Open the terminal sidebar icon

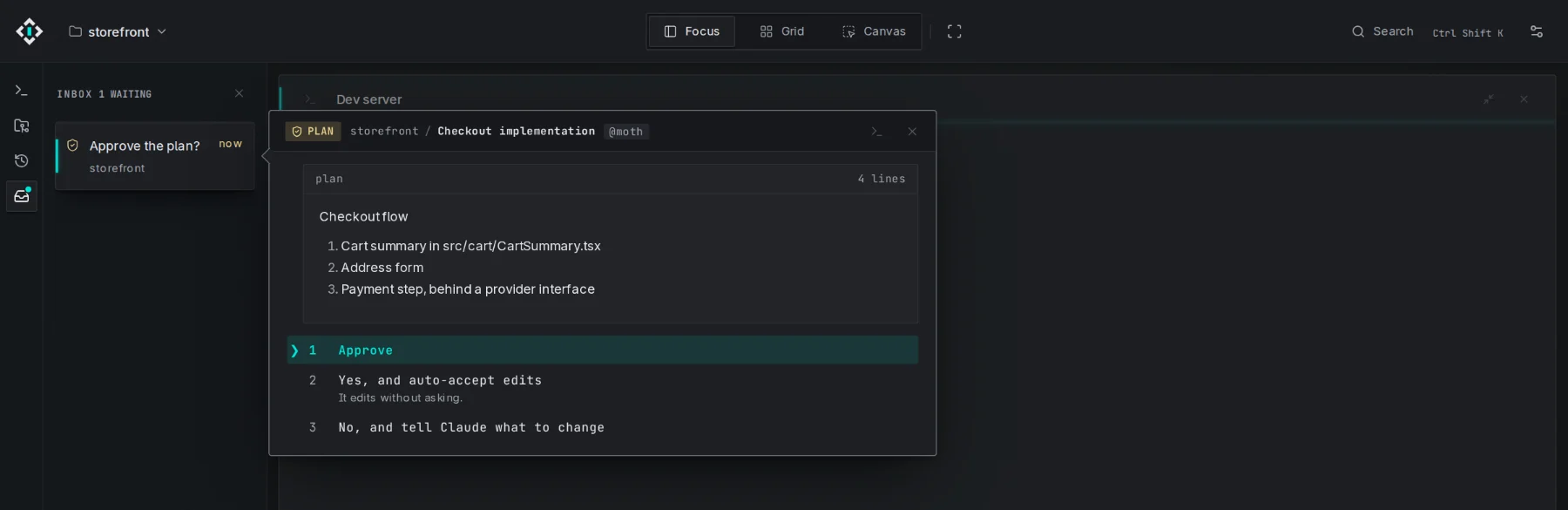tap(22, 91)
